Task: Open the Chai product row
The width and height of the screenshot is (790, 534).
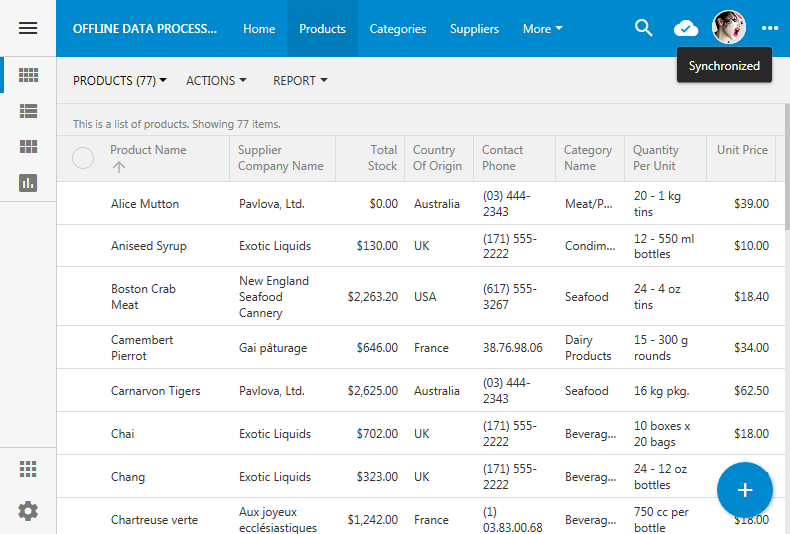Action: (421, 434)
